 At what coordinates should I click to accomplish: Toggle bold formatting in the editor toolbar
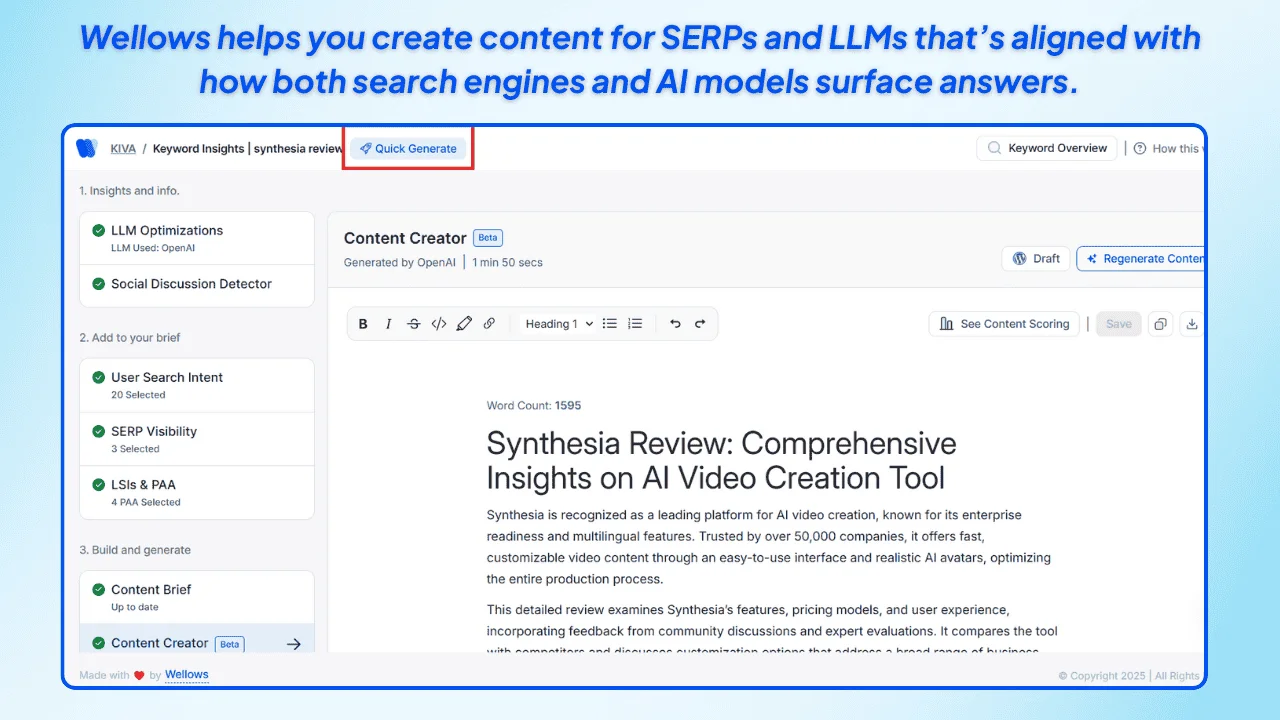click(x=363, y=323)
